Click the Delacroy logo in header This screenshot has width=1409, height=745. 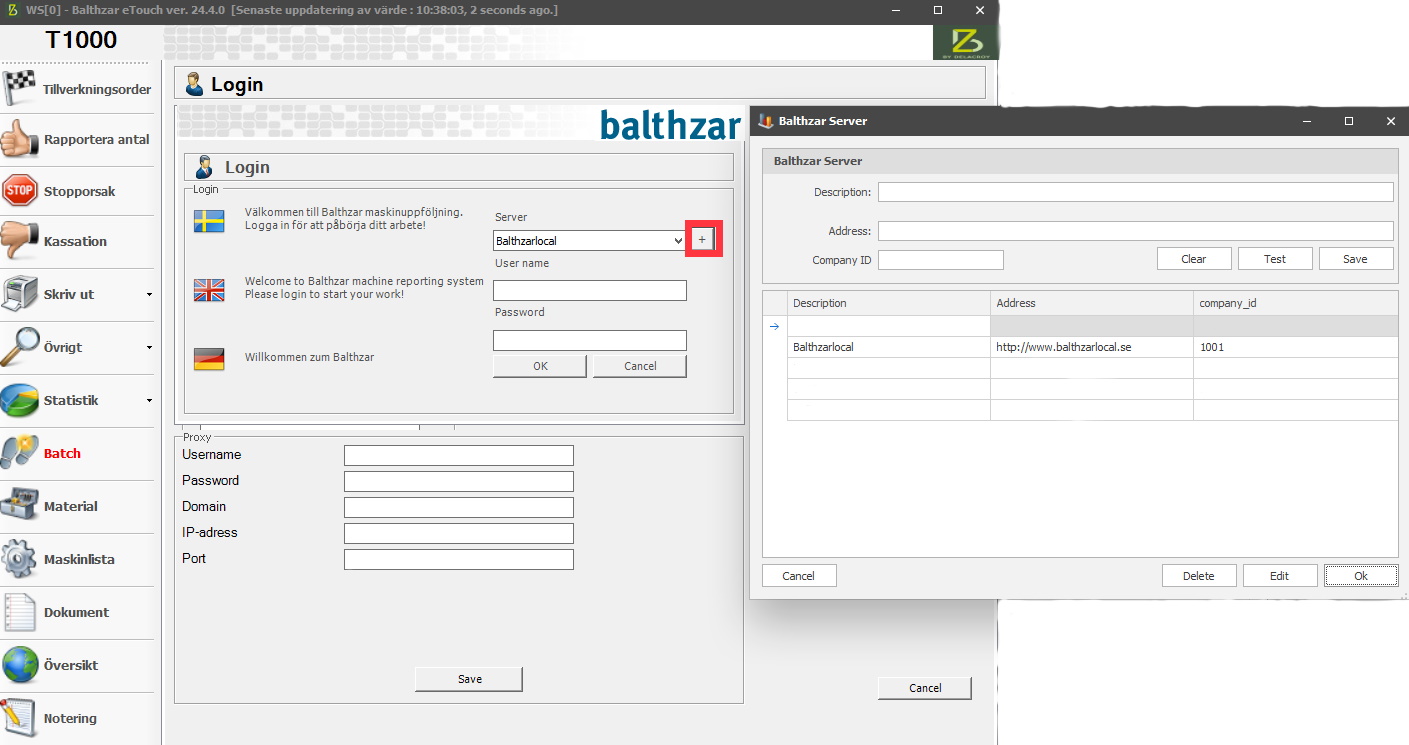point(965,42)
